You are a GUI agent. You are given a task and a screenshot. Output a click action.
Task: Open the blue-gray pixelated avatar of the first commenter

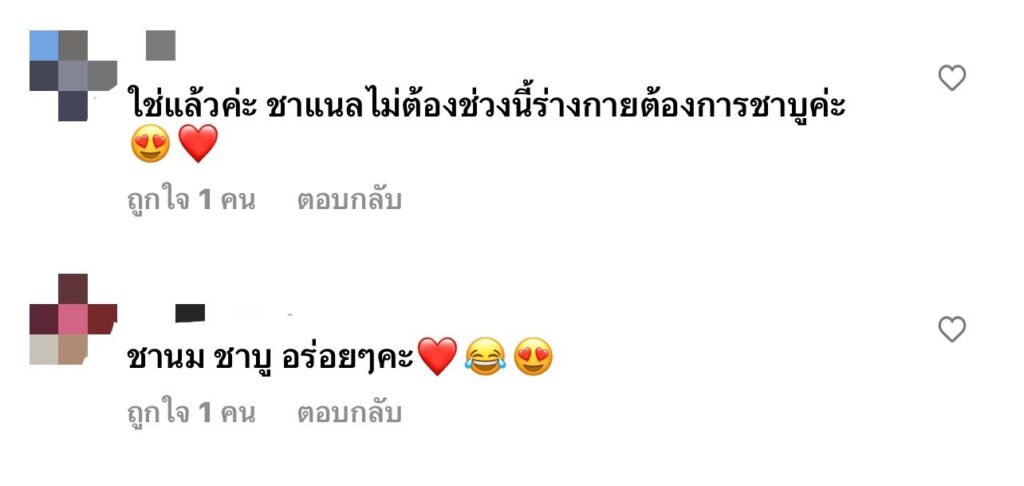[x=73, y=76]
